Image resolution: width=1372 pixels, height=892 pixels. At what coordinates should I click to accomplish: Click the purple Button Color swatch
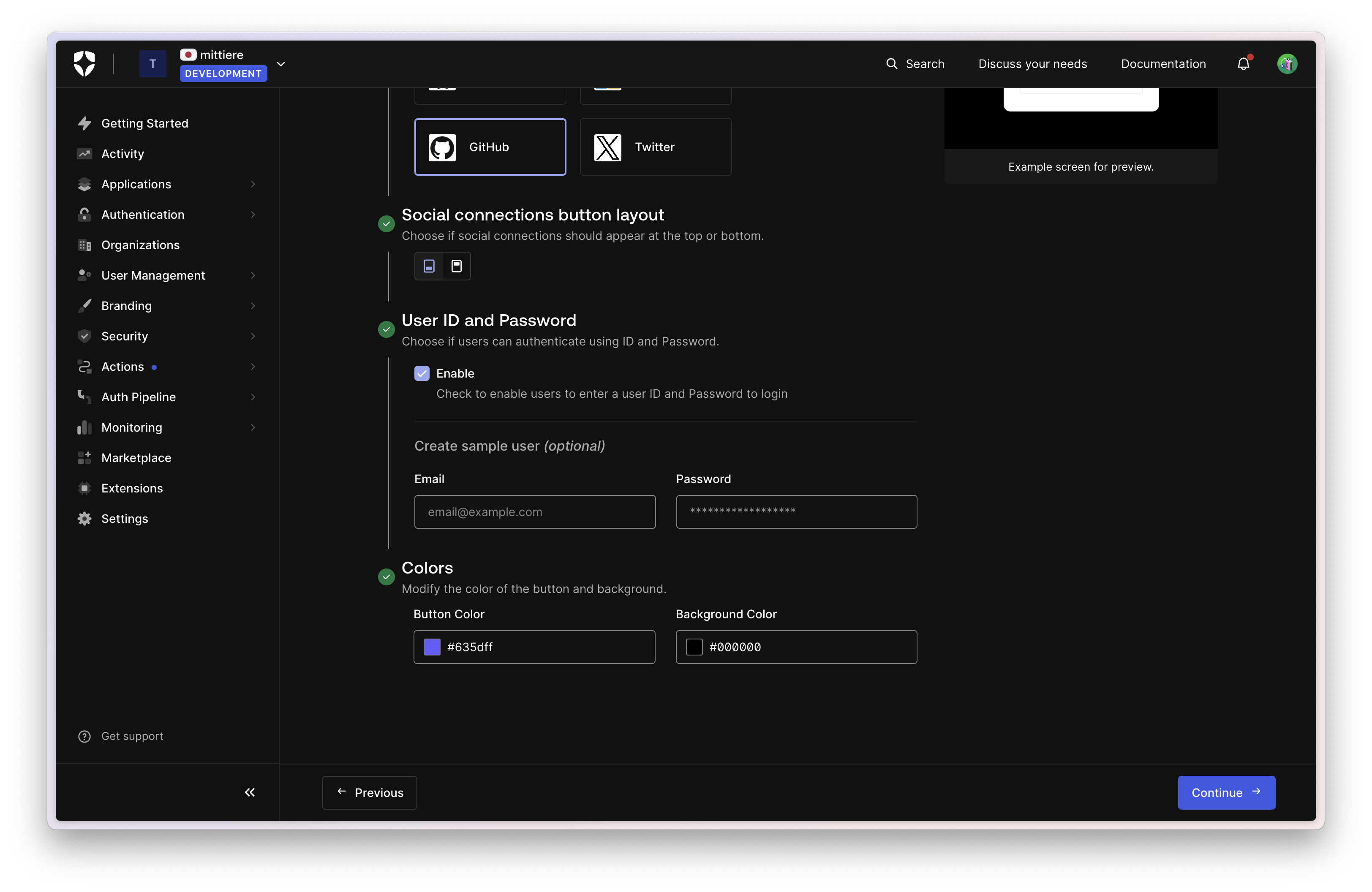coord(432,647)
